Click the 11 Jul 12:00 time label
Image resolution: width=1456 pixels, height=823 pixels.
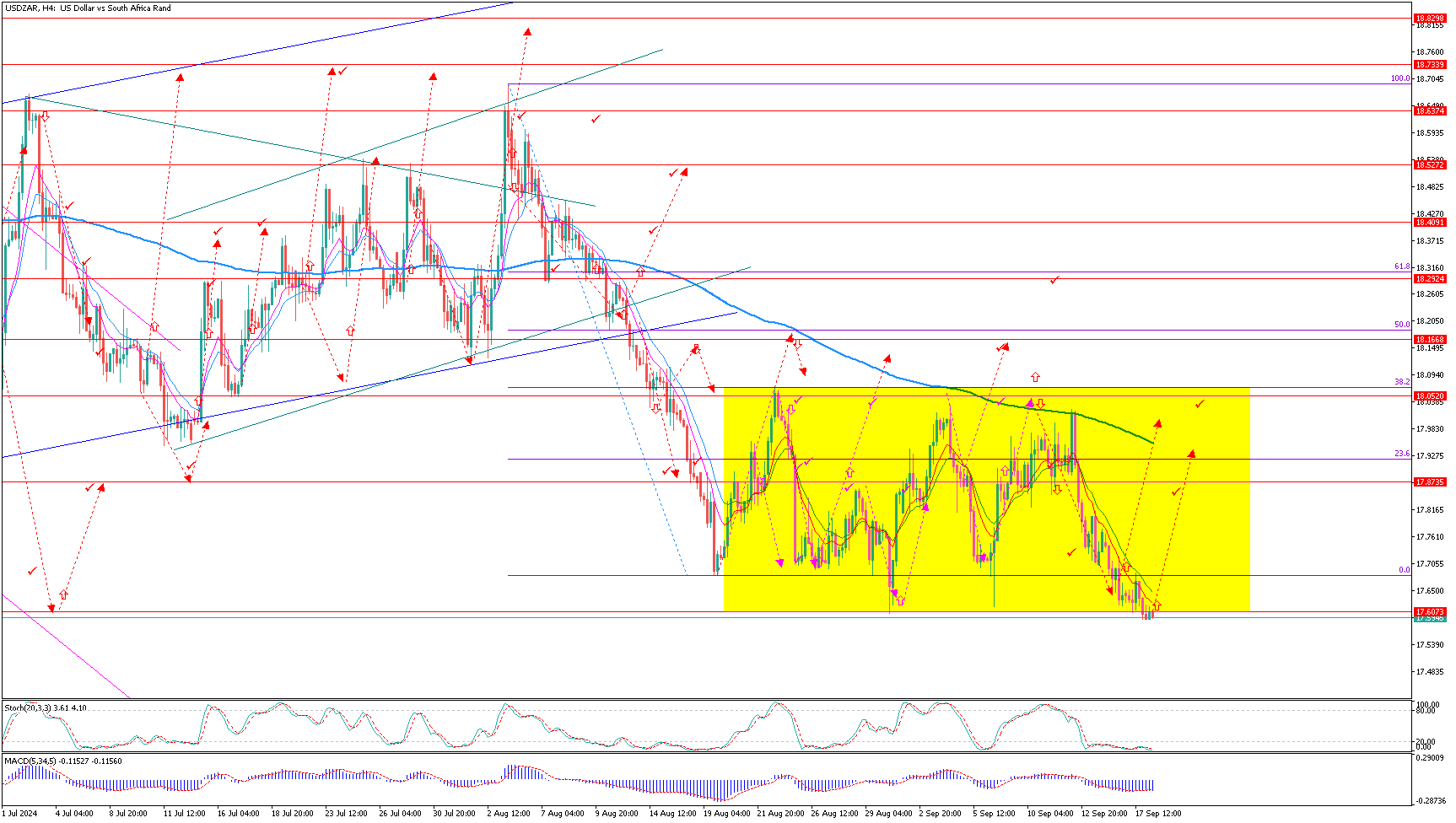pos(184,814)
